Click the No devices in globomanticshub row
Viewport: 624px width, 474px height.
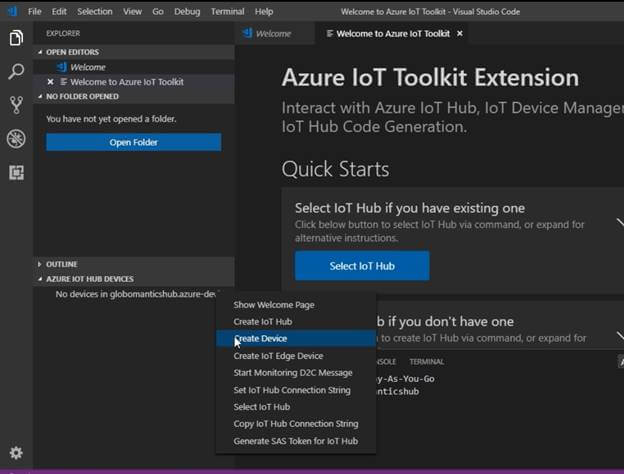click(x=134, y=294)
